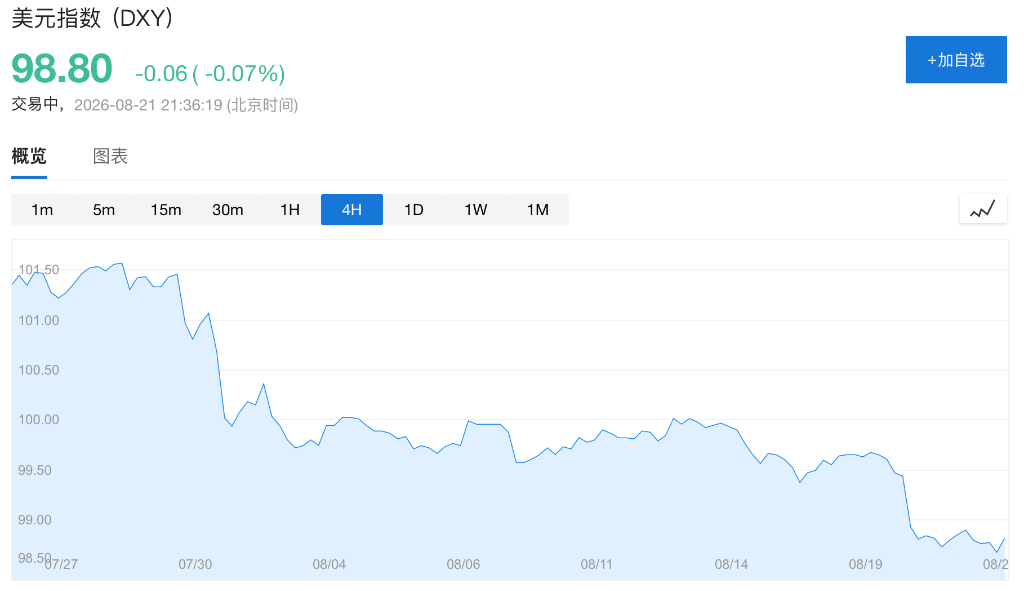This screenshot has height=591, width=1024.
Task: Click the chart type line icon
Action: coord(982,210)
